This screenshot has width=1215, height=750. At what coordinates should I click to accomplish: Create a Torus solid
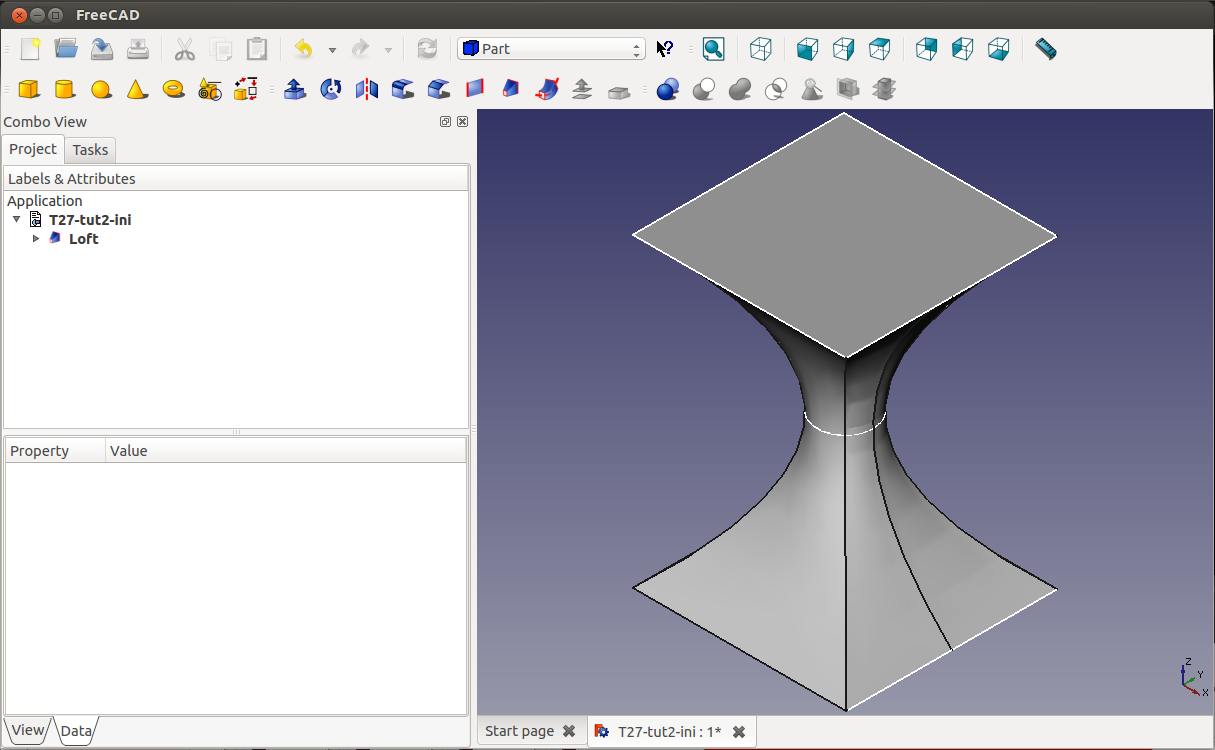tap(174, 90)
